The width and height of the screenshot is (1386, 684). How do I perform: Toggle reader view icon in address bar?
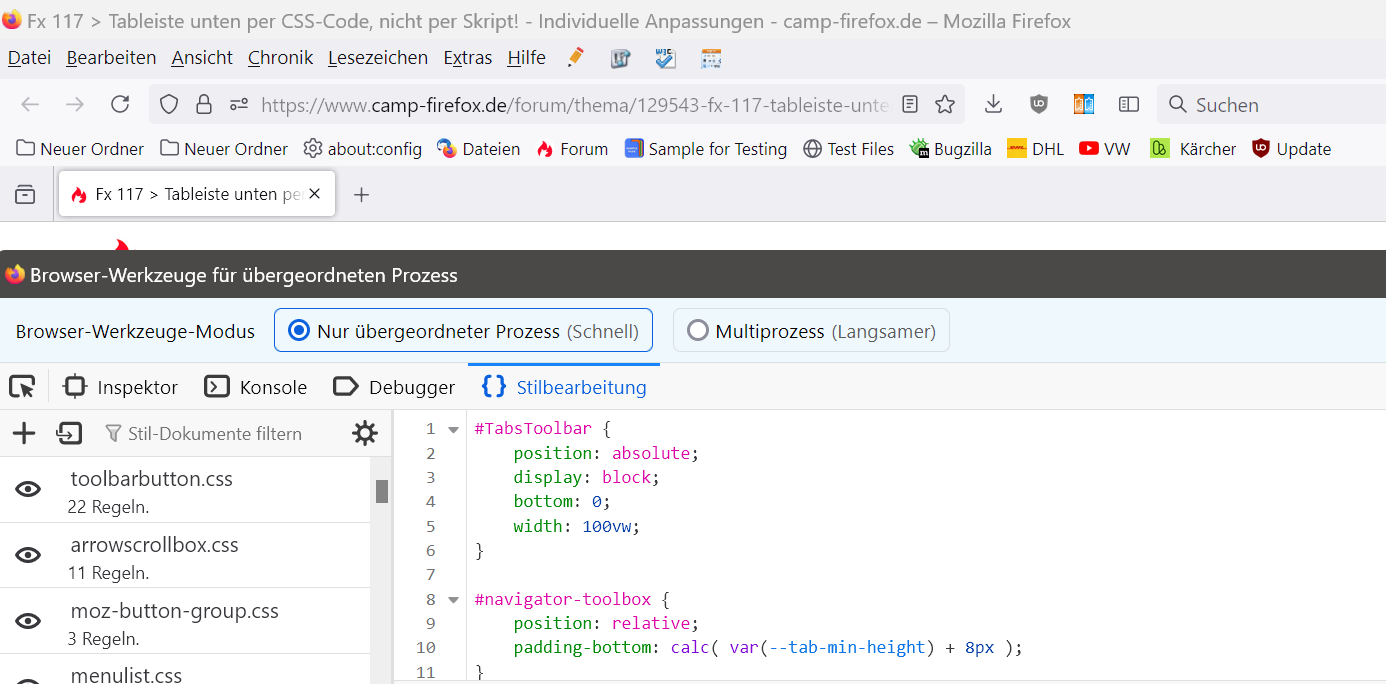tap(910, 104)
